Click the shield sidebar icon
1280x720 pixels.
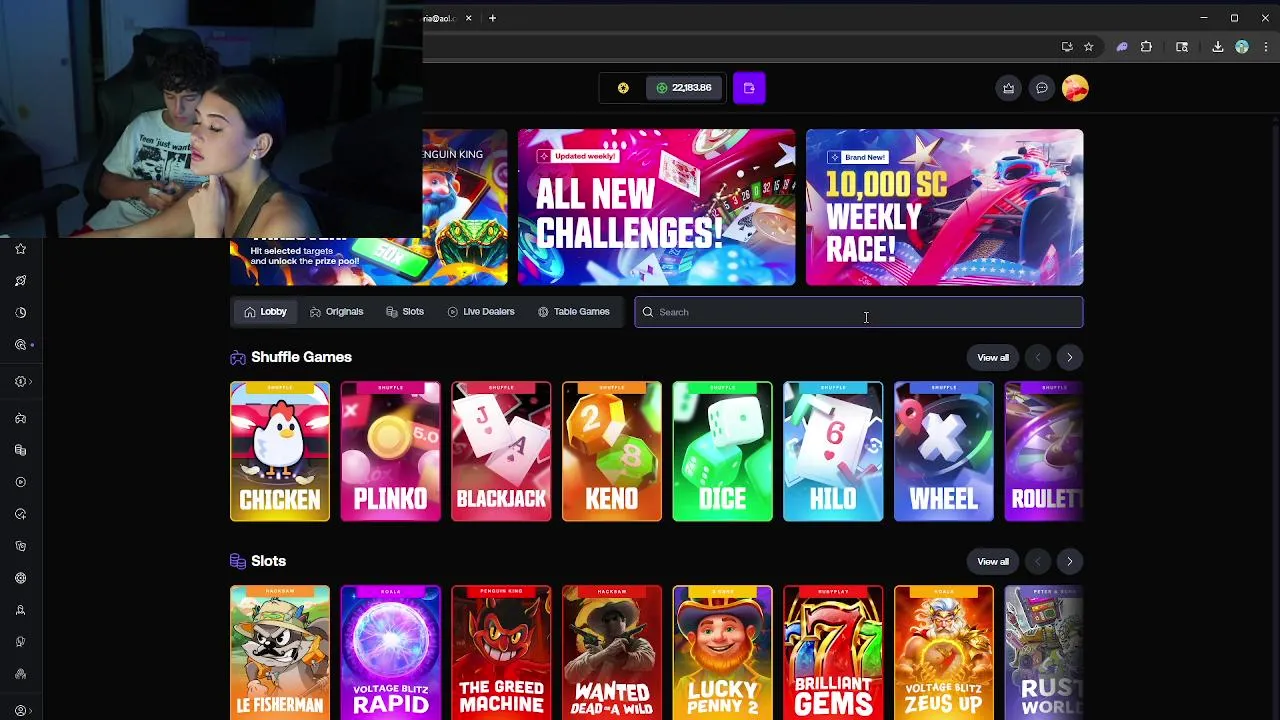tap(20, 642)
